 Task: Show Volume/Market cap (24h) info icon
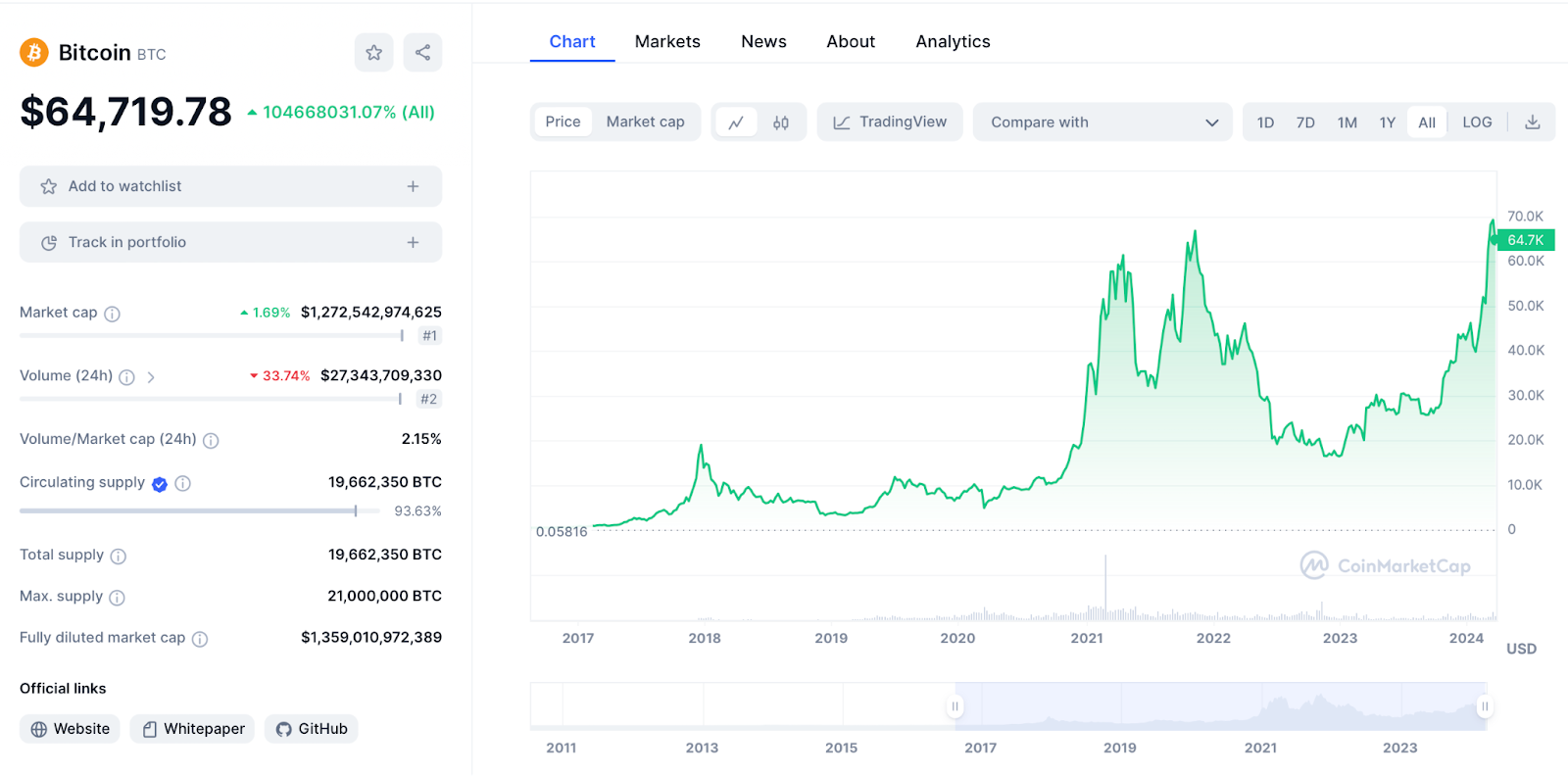(x=211, y=441)
